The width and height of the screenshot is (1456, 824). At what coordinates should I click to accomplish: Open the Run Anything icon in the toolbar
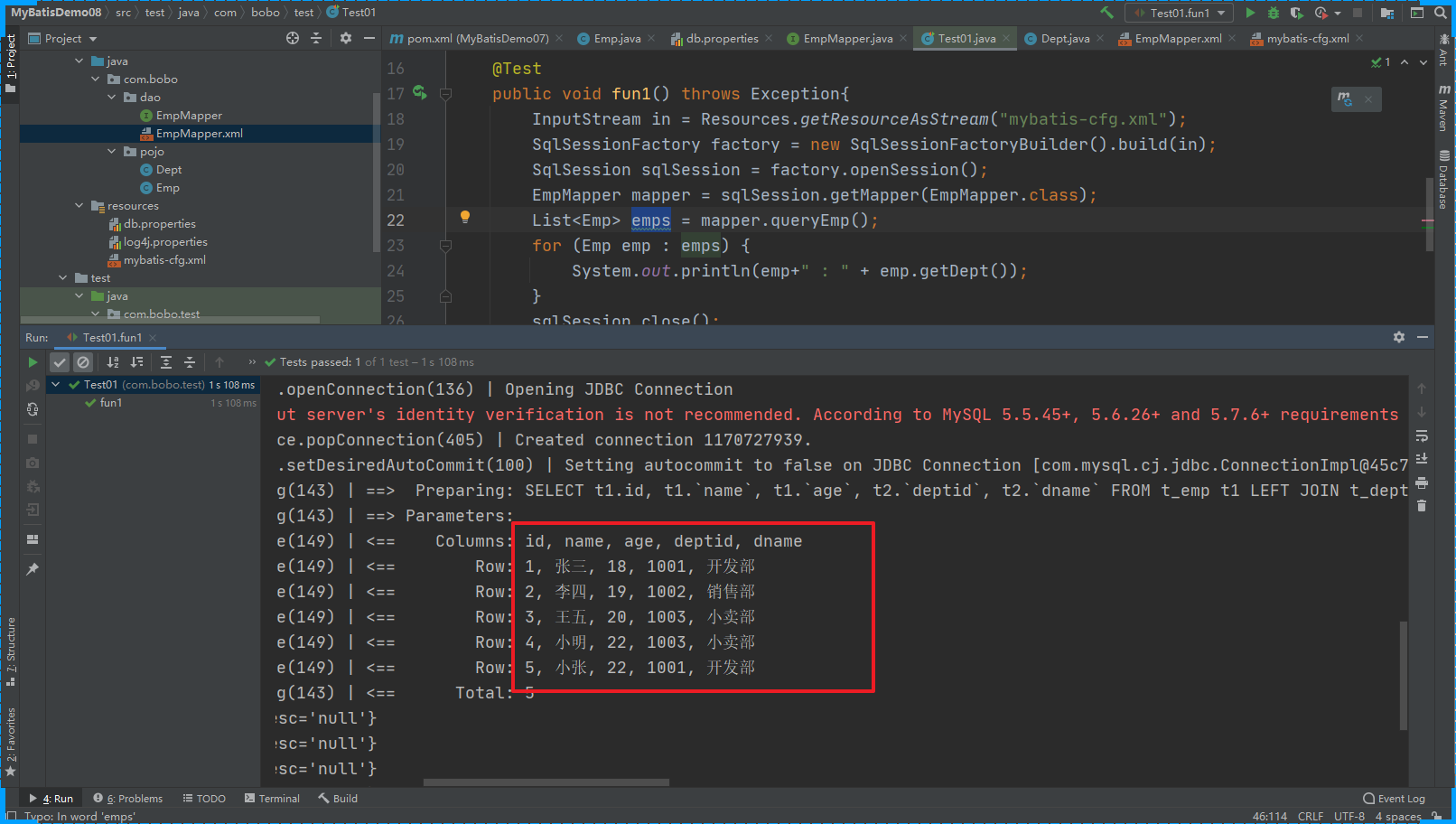pos(1416,13)
